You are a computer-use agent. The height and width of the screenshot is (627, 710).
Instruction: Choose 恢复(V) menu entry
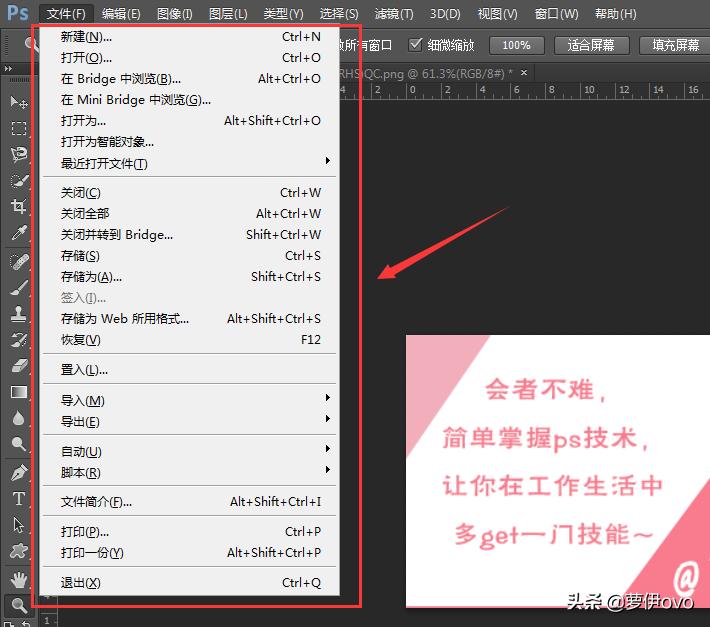pyautogui.click(x=190, y=340)
